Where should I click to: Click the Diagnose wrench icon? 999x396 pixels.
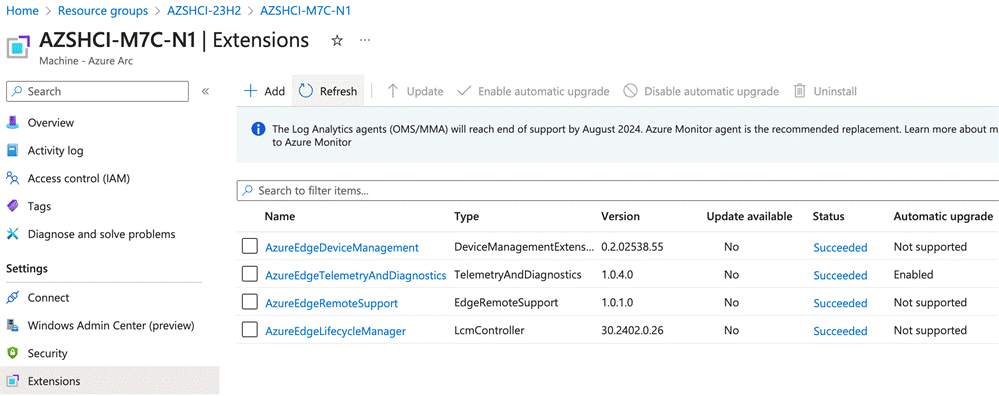pyautogui.click(x=13, y=234)
